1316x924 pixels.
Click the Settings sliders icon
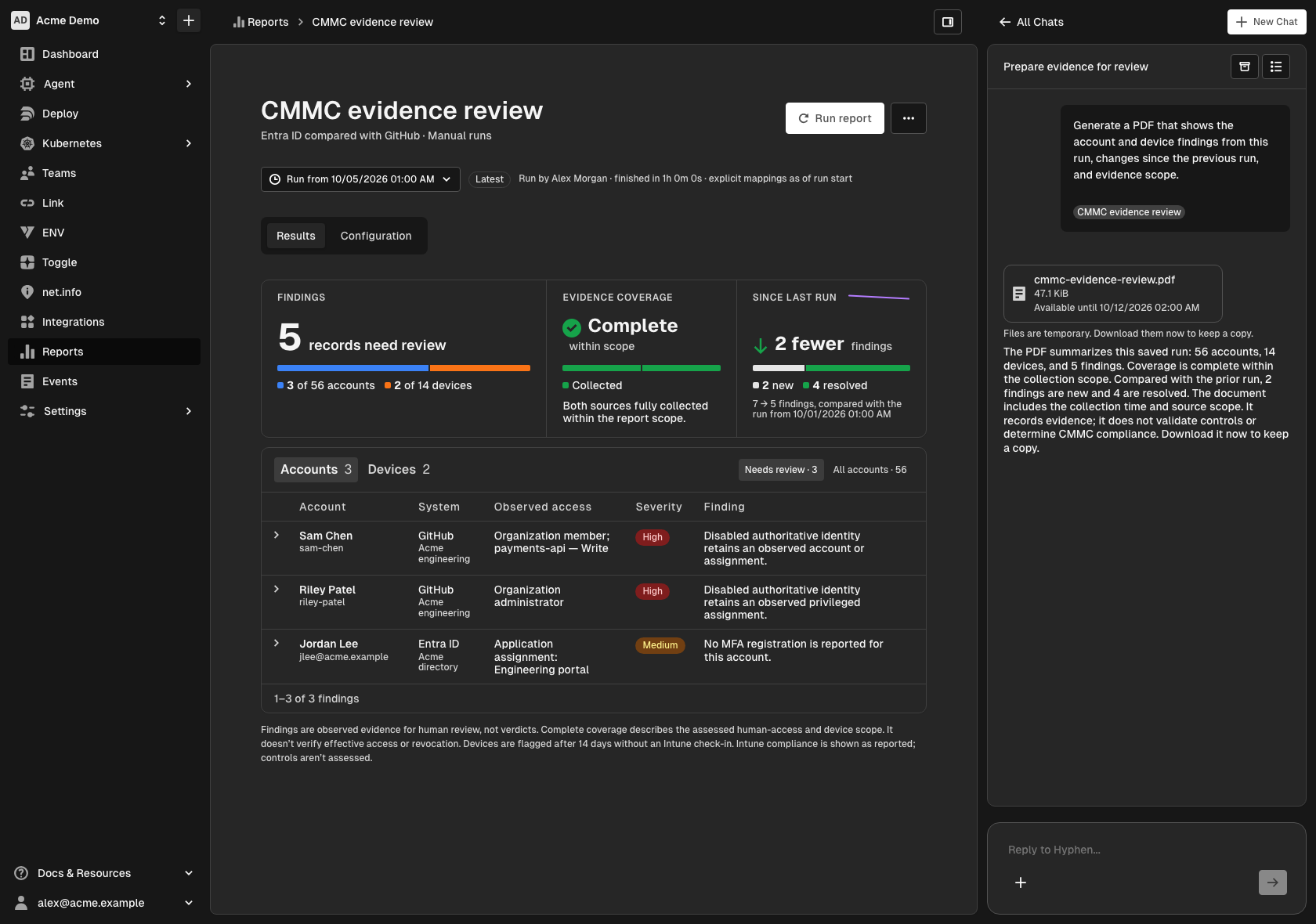[x=27, y=411]
